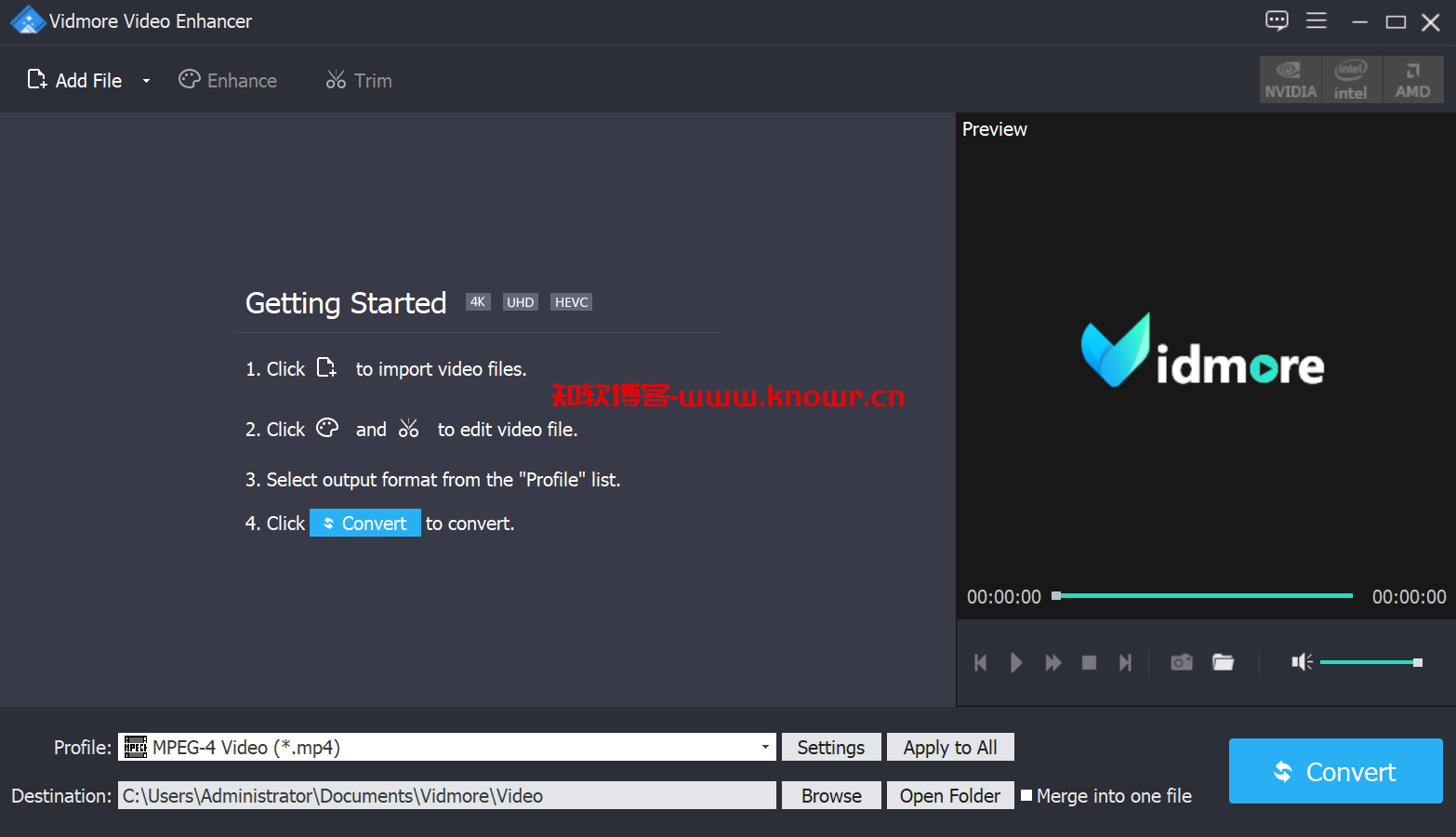This screenshot has height=837, width=1456.
Task: Click the preview end time 00:00:00
Action: click(x=1410, y=596)
